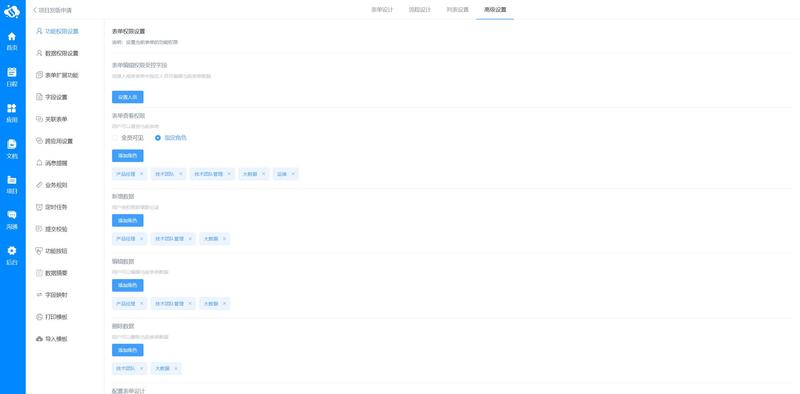The height and width of the screenshot is (394, 800).
Task: Click the 表单查看权限 section label
Action: 129,116
